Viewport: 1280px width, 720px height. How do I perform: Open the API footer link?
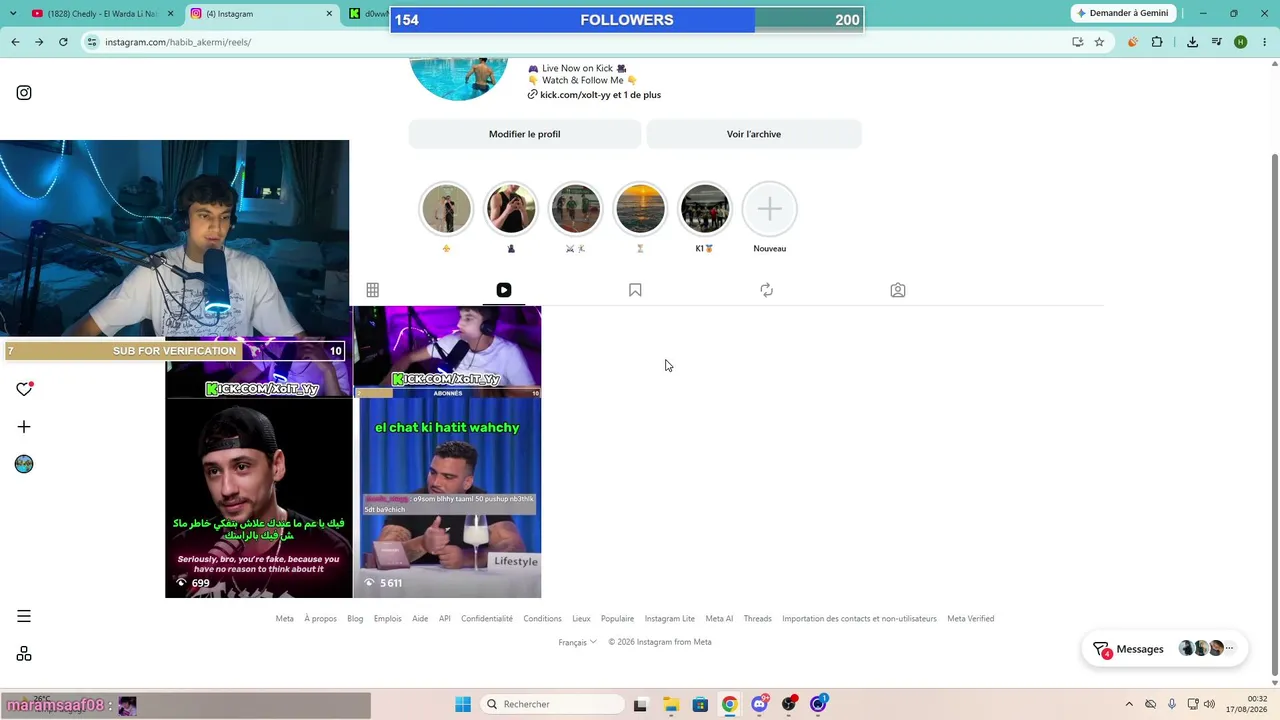445,619
